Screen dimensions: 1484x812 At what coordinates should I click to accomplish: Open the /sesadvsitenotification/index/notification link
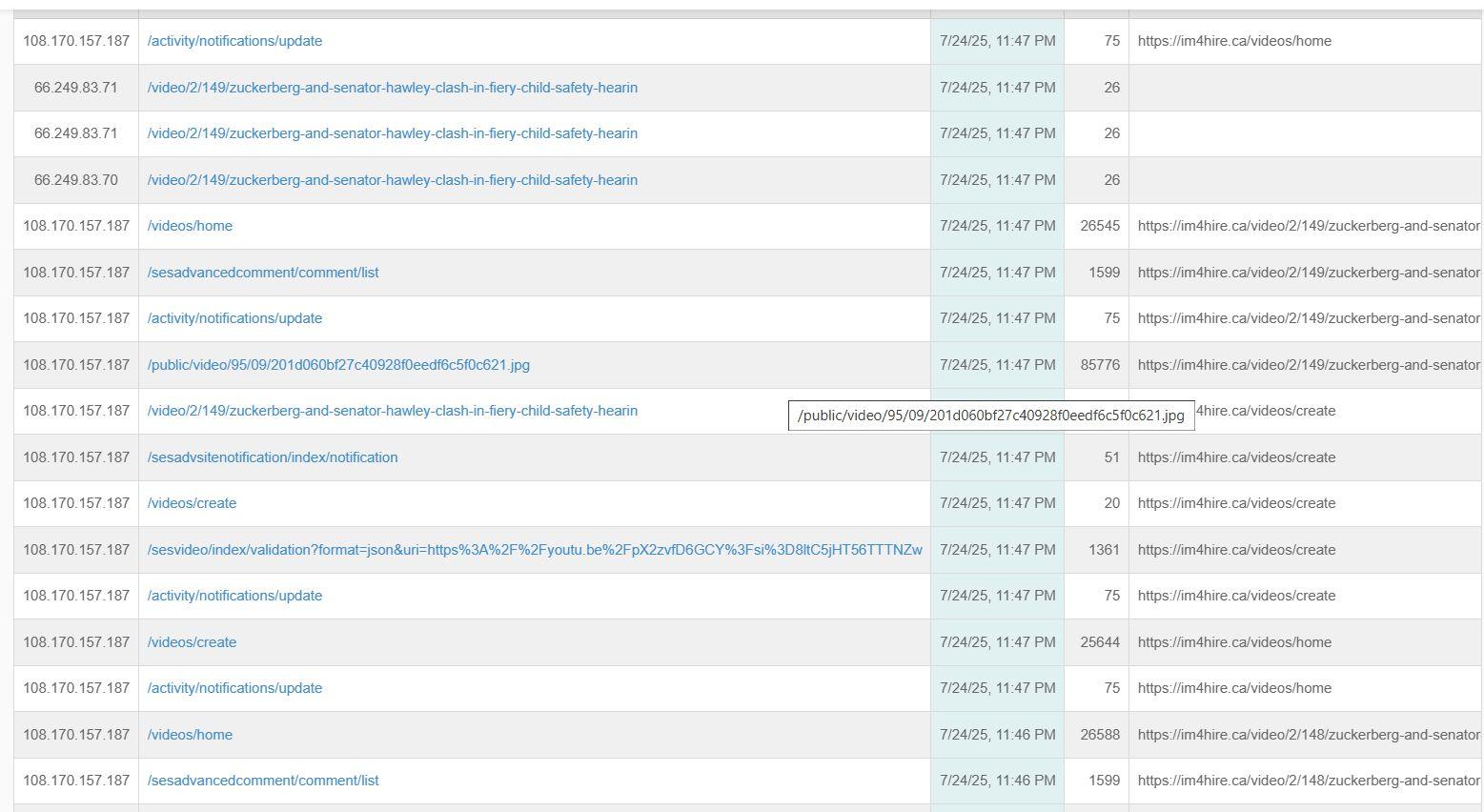point(273,457)
